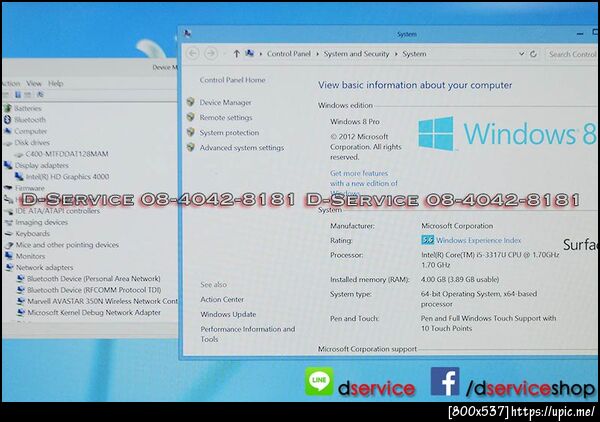
Task: Click the Up arrow in address bar
Action: 236,54
